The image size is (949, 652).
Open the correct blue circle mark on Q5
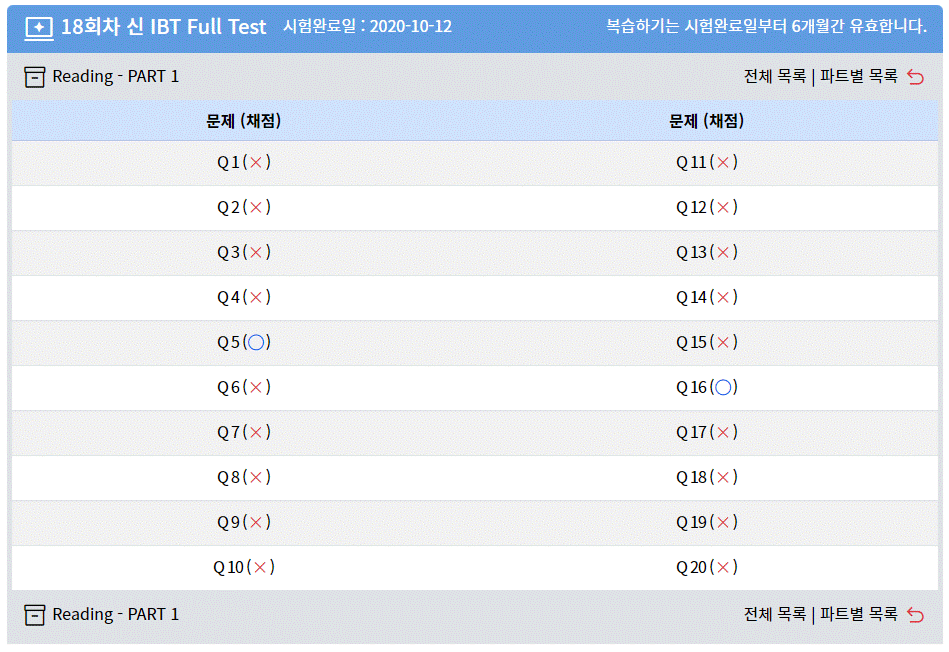click(256, 343)
